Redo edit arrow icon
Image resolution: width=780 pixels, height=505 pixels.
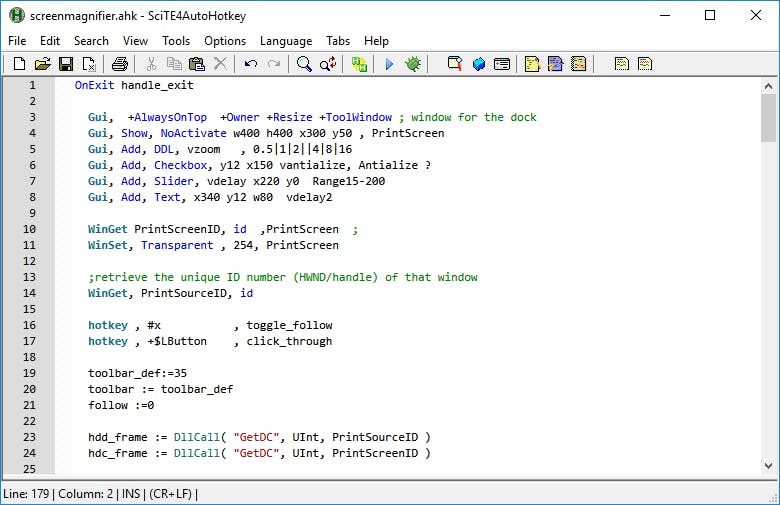(274, 64)
